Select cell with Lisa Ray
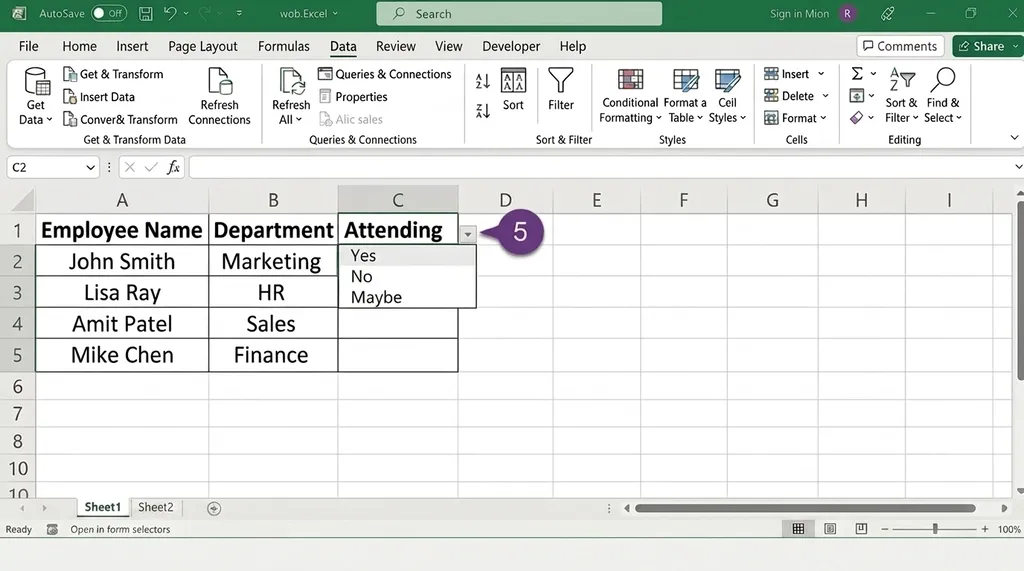Viewport: 1024px width, 571px height. [122, 292]
